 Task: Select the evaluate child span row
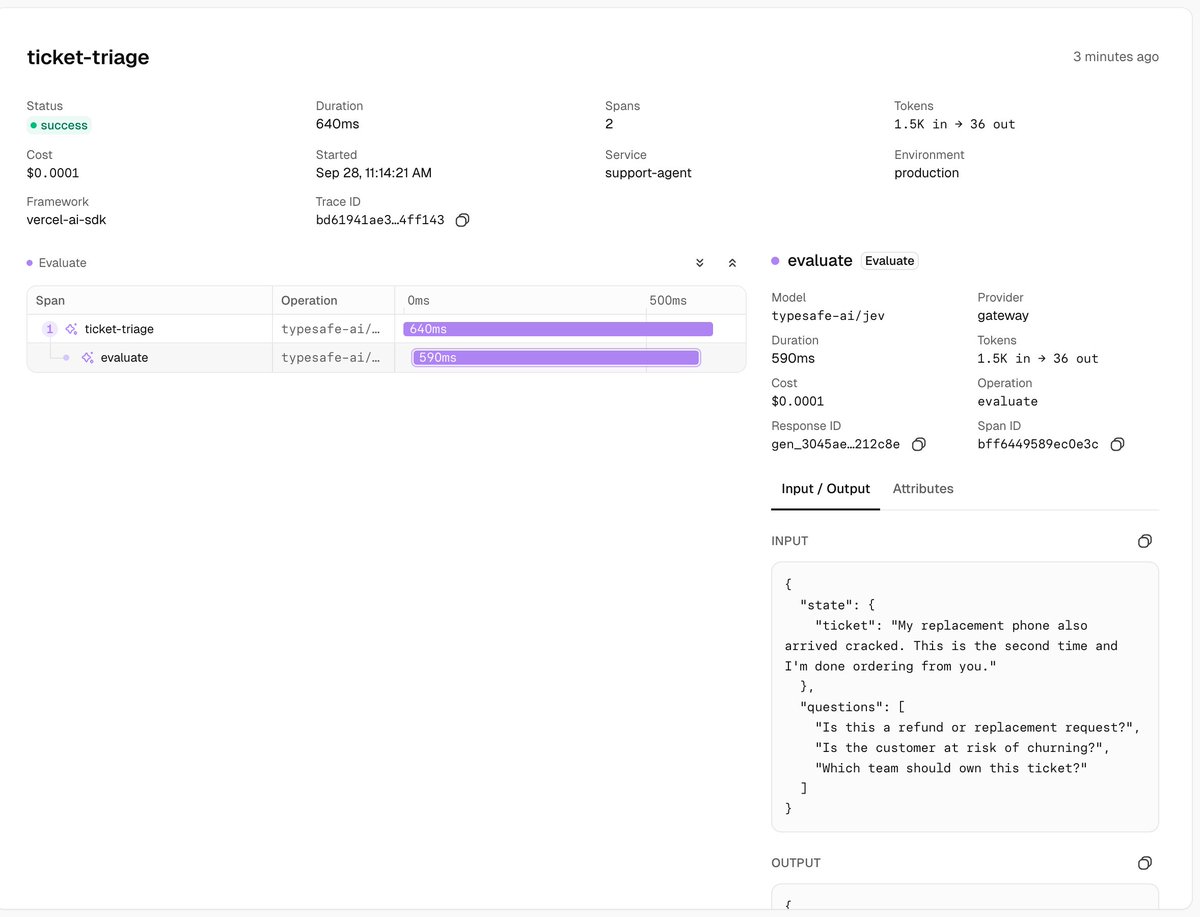pyautogui.click(x=386, y=357)
